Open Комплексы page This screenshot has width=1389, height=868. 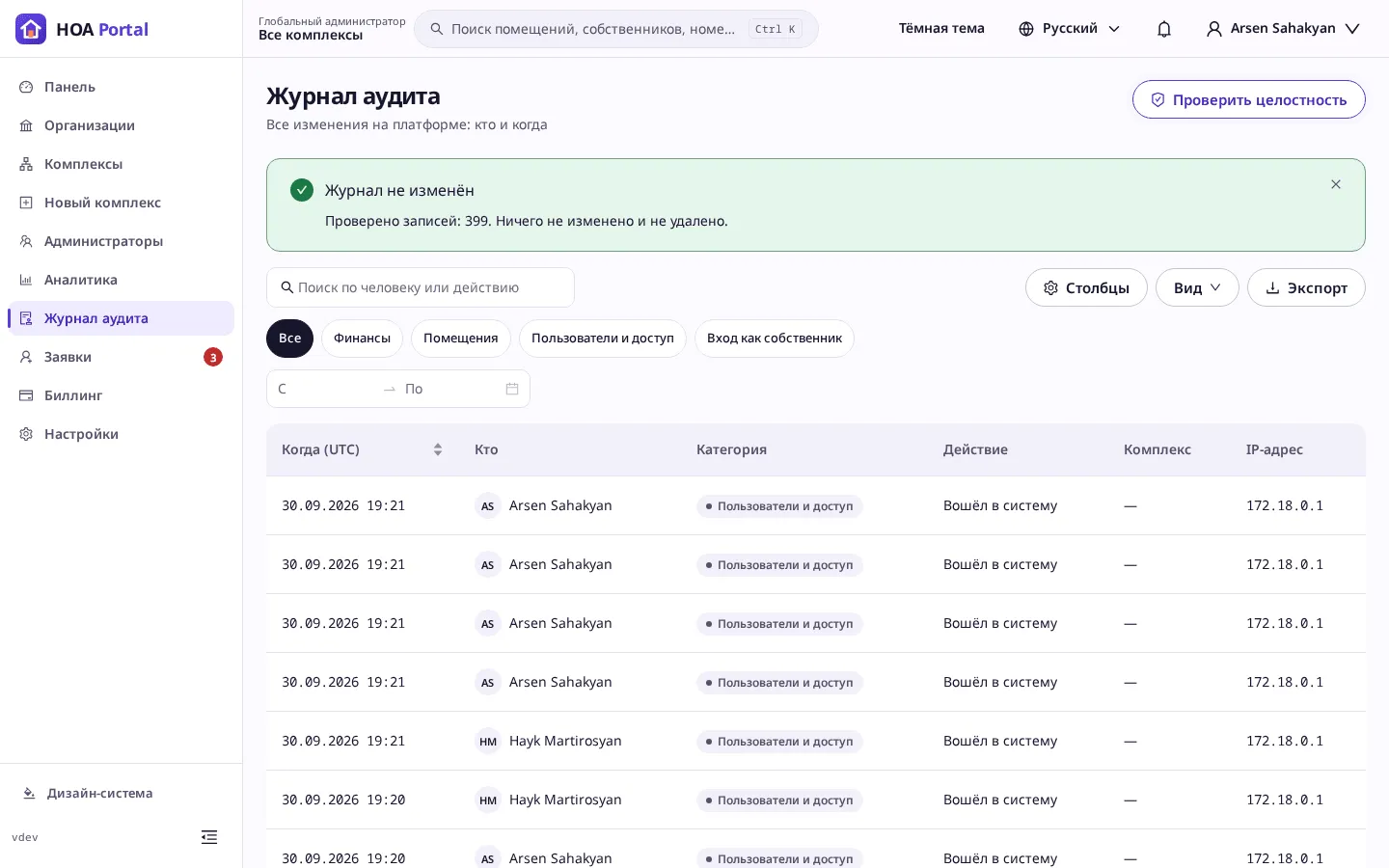tap(121, 164)
